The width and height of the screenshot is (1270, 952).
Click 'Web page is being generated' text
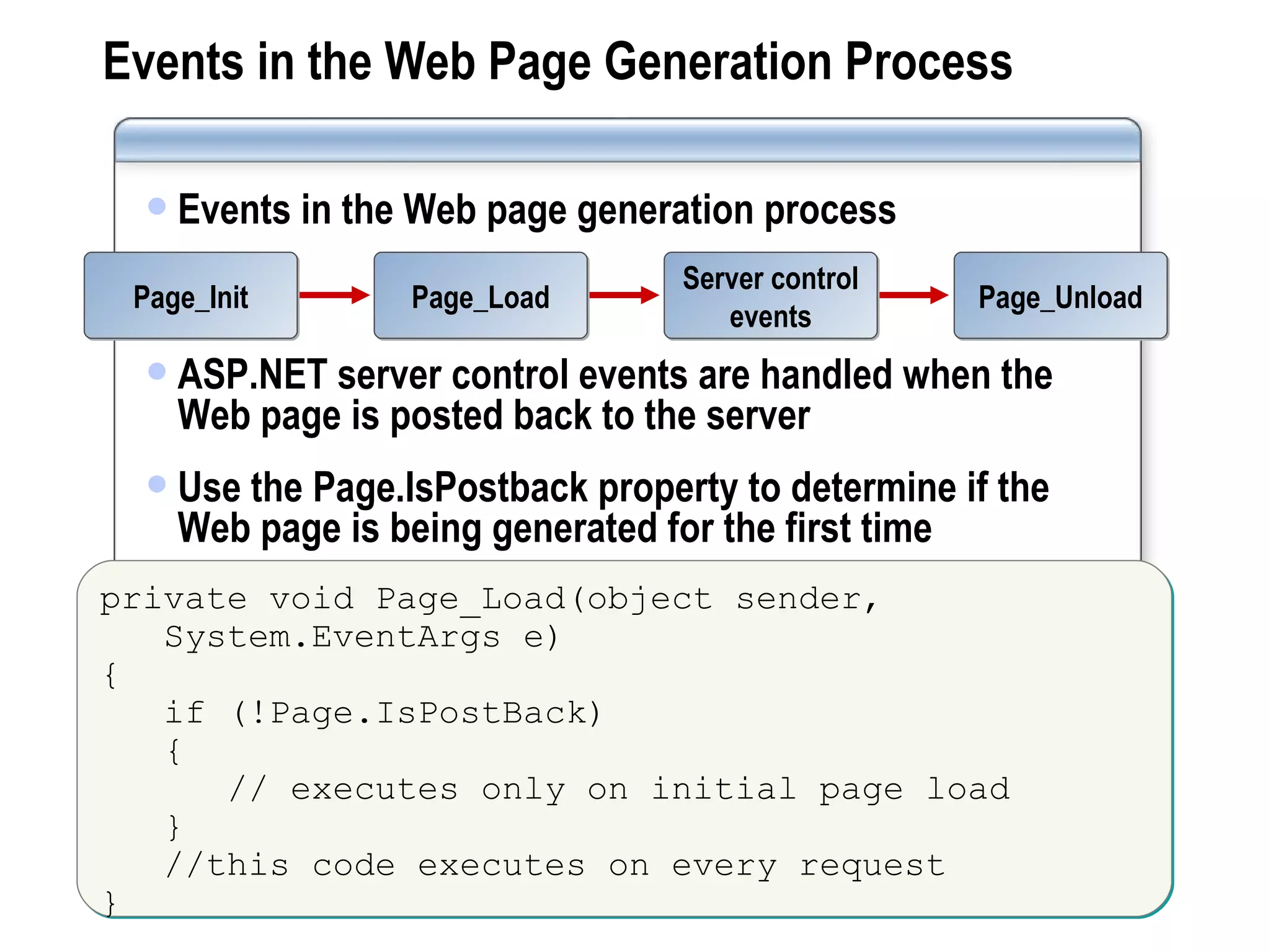click(554, 528)
